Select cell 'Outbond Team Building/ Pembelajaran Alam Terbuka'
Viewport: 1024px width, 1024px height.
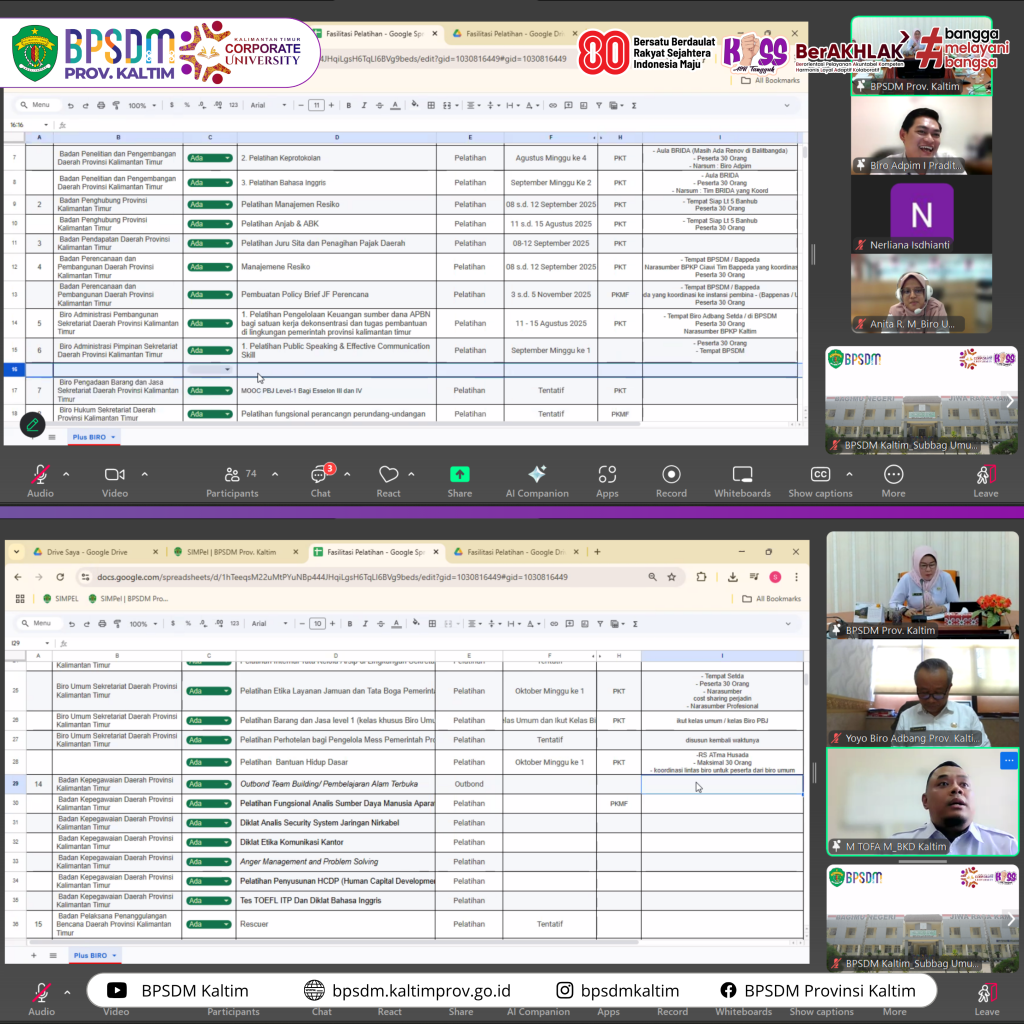pyautogui.click(x=336, y=784)
